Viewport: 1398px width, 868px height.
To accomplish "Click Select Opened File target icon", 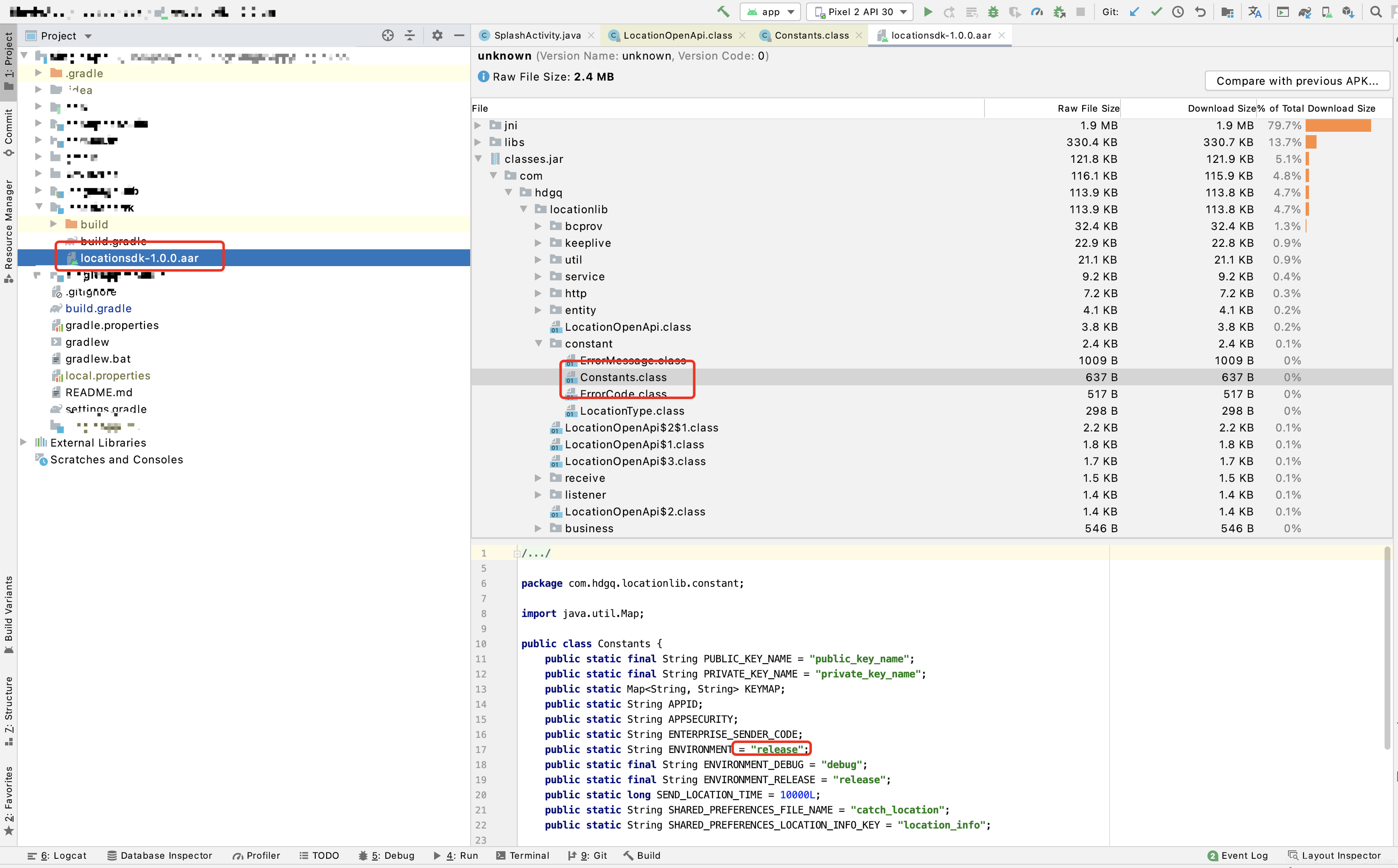I will pyautogui.click(x=388, y=36).
